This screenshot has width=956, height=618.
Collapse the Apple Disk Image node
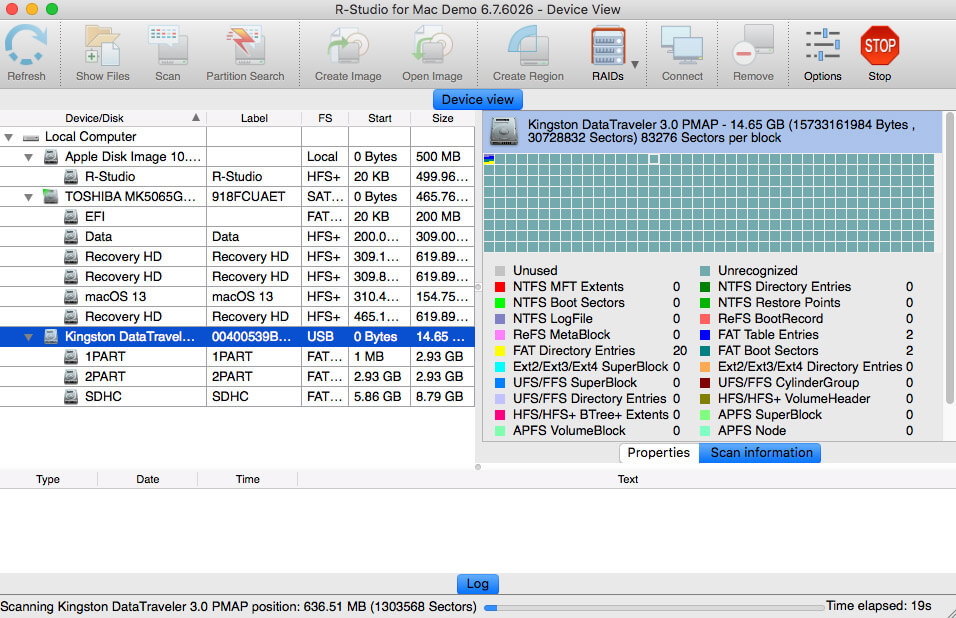28,157
